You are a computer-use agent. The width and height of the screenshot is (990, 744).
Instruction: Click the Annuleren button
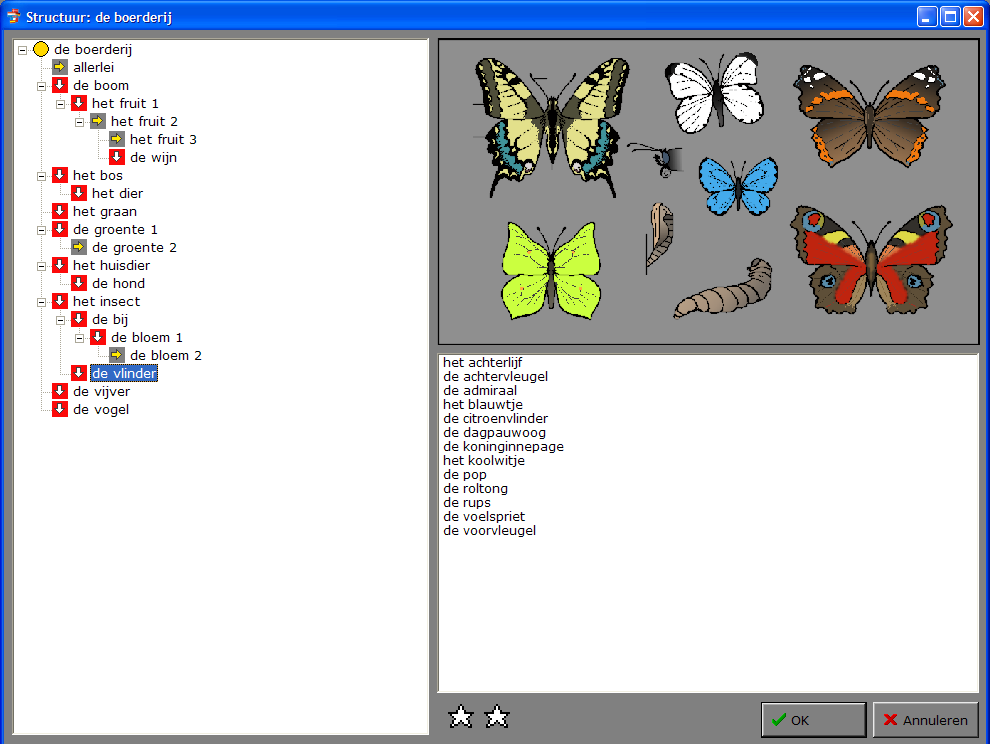tap(926, 720)
